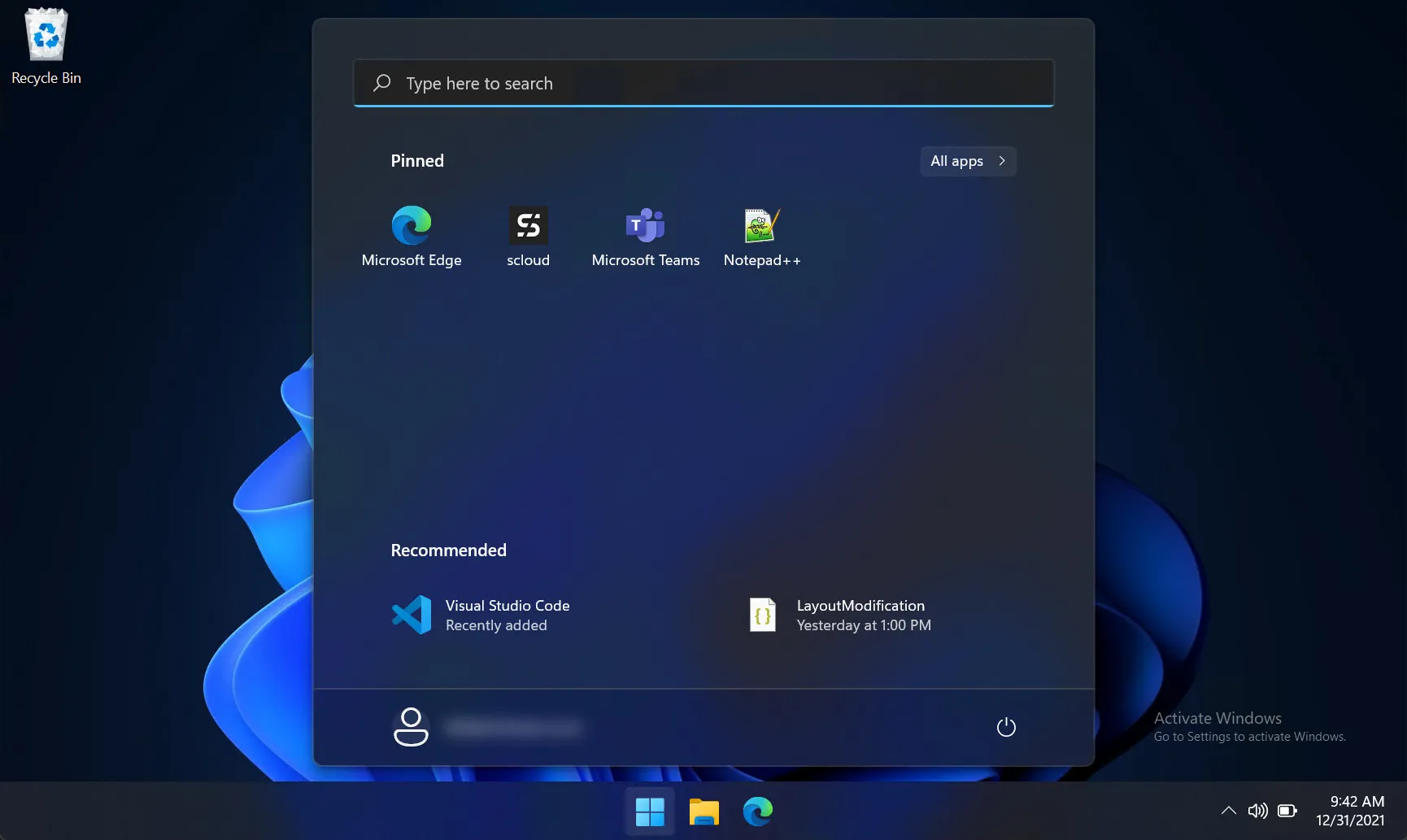
Task: Open the user account profile icon
Action: point(411,727)
